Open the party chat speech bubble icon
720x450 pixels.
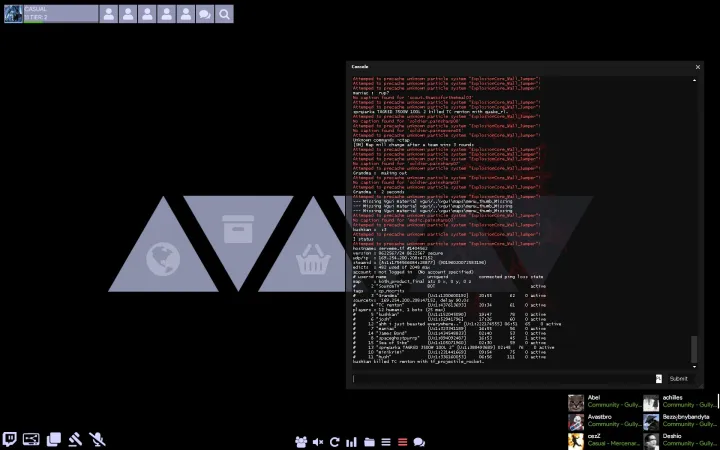[204, 14]
